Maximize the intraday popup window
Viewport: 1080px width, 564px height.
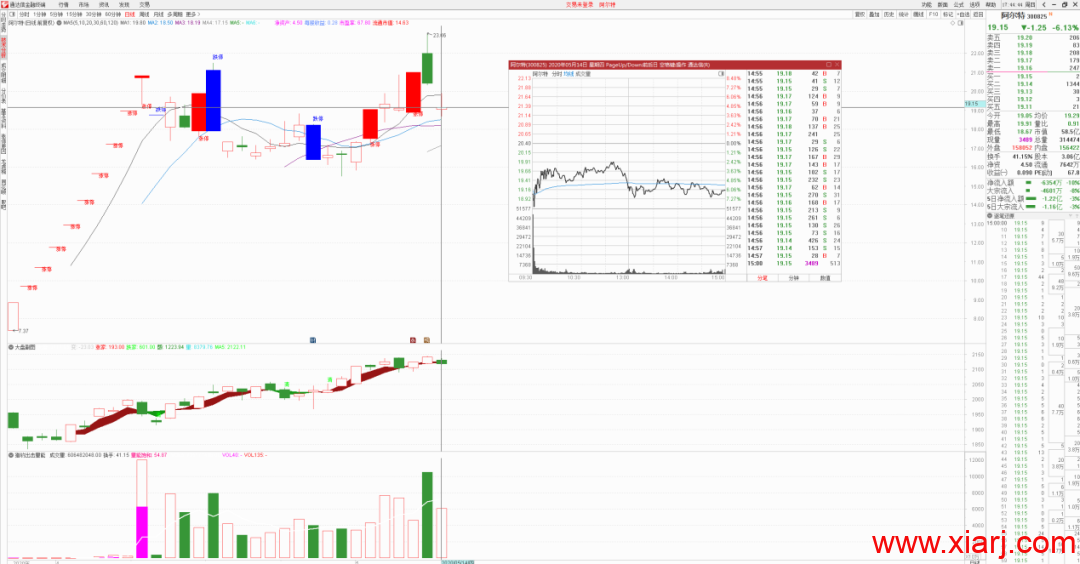click(x=829, y=65)
